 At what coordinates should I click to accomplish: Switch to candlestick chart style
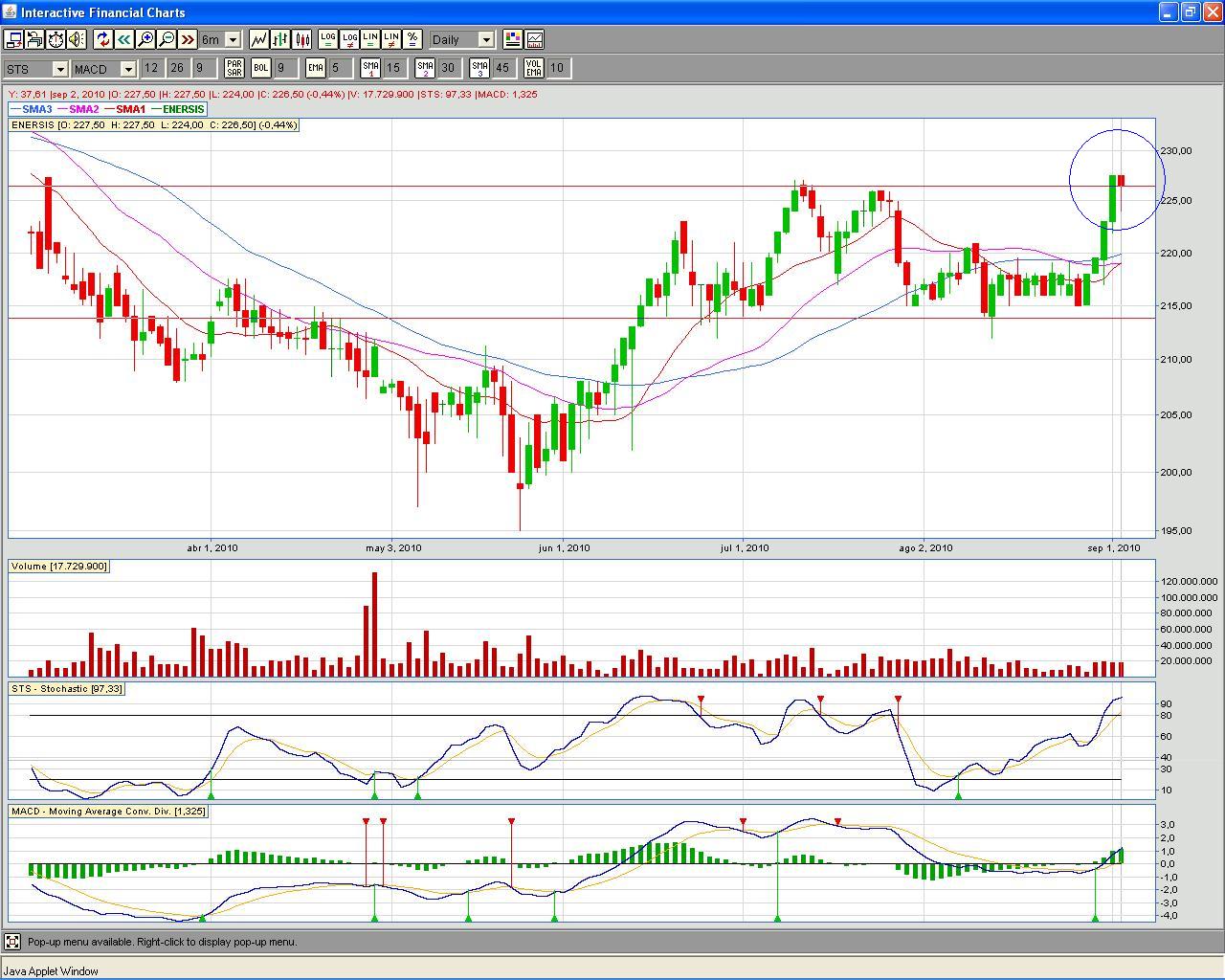(302, 39)
